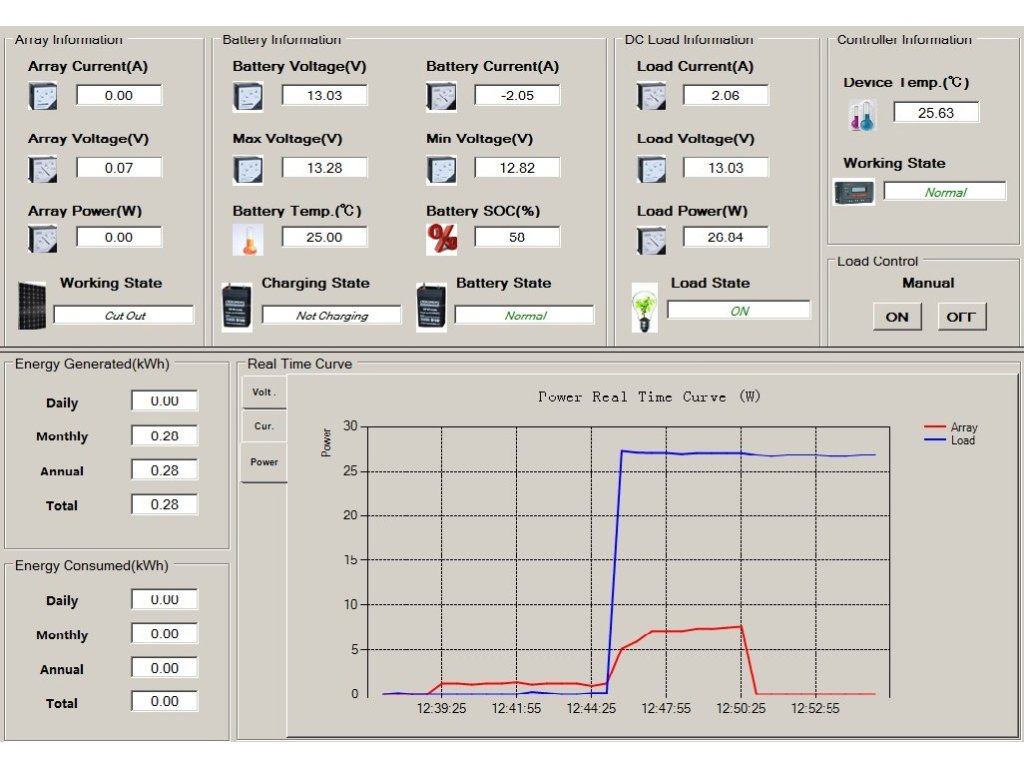Click the Load Current value field
This screenshot has width=1024, height=768.
click(x=725, y=96)
